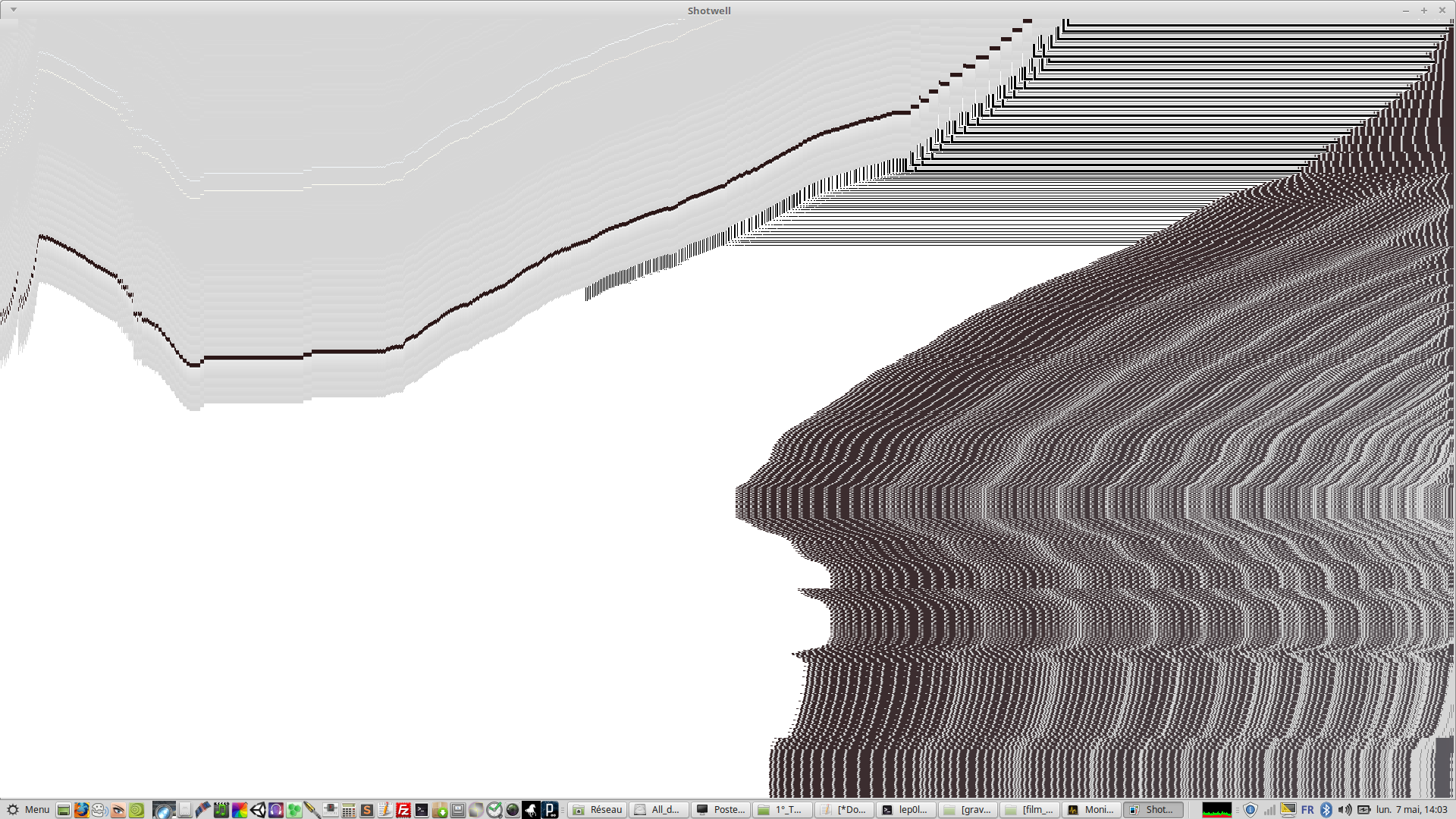Open the FR keyboard layout indicator
The image size is (1456, 819).
(1307, 809)
